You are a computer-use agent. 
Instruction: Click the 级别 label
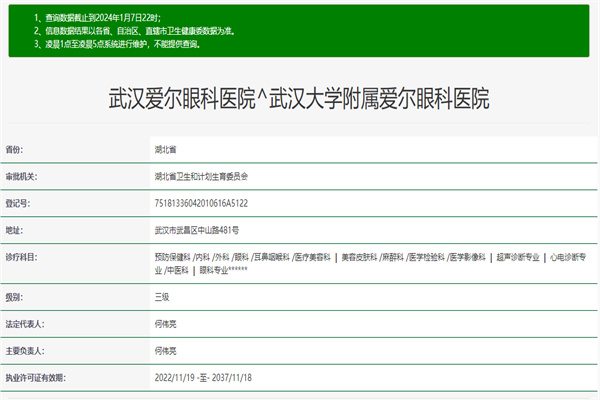pyautogui.click(x=14, y=297)
